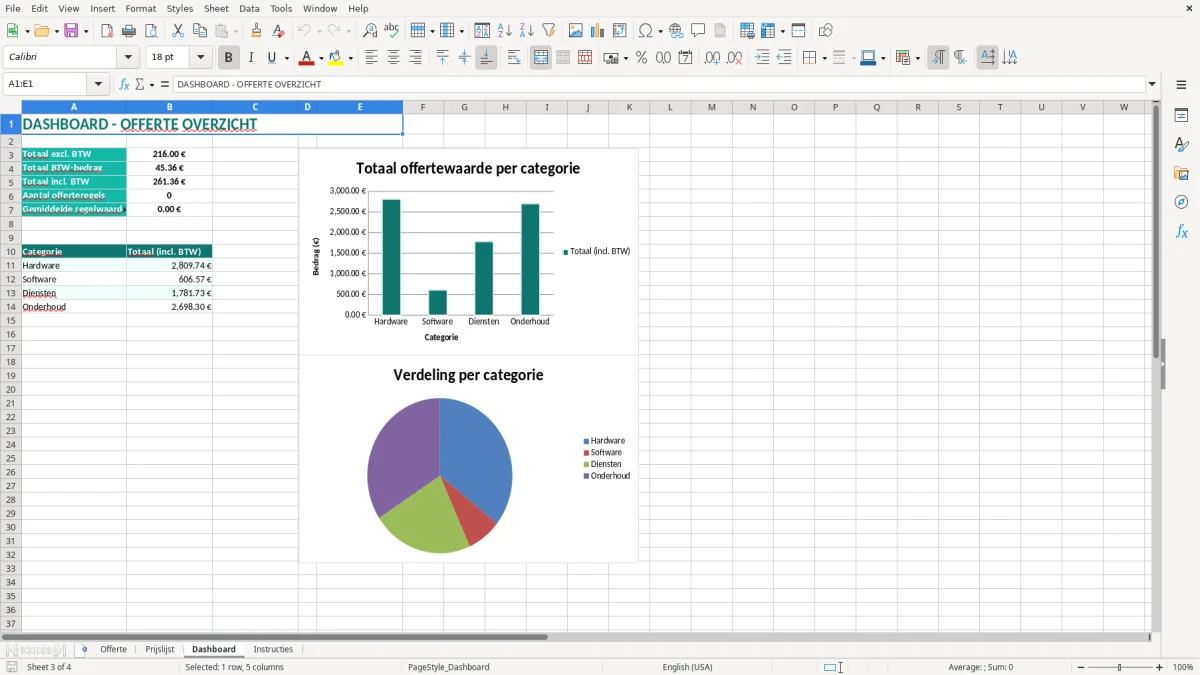Open the Styles menu
This screenshot has height=675, width=1200.
pyautogui.click(x=180, y=8)
